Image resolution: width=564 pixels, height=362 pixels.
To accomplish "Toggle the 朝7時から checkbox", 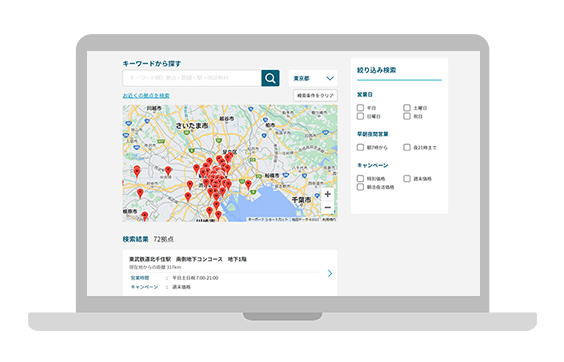I will pos(360,147).
